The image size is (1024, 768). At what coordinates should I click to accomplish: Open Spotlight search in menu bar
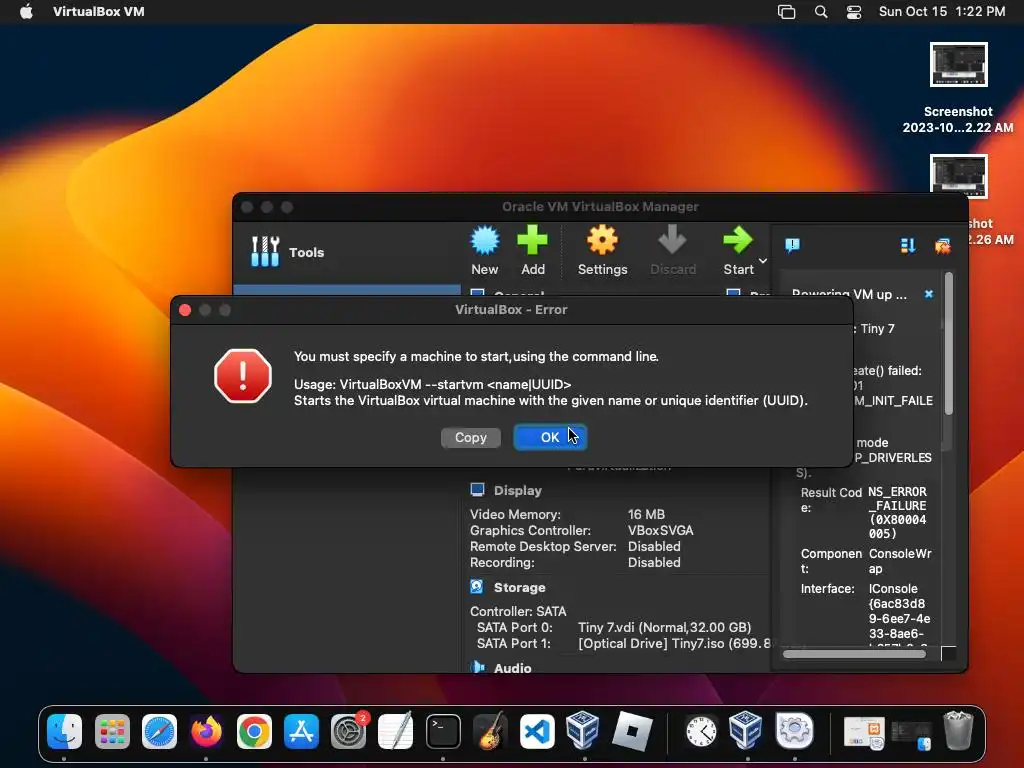point(821,12)
